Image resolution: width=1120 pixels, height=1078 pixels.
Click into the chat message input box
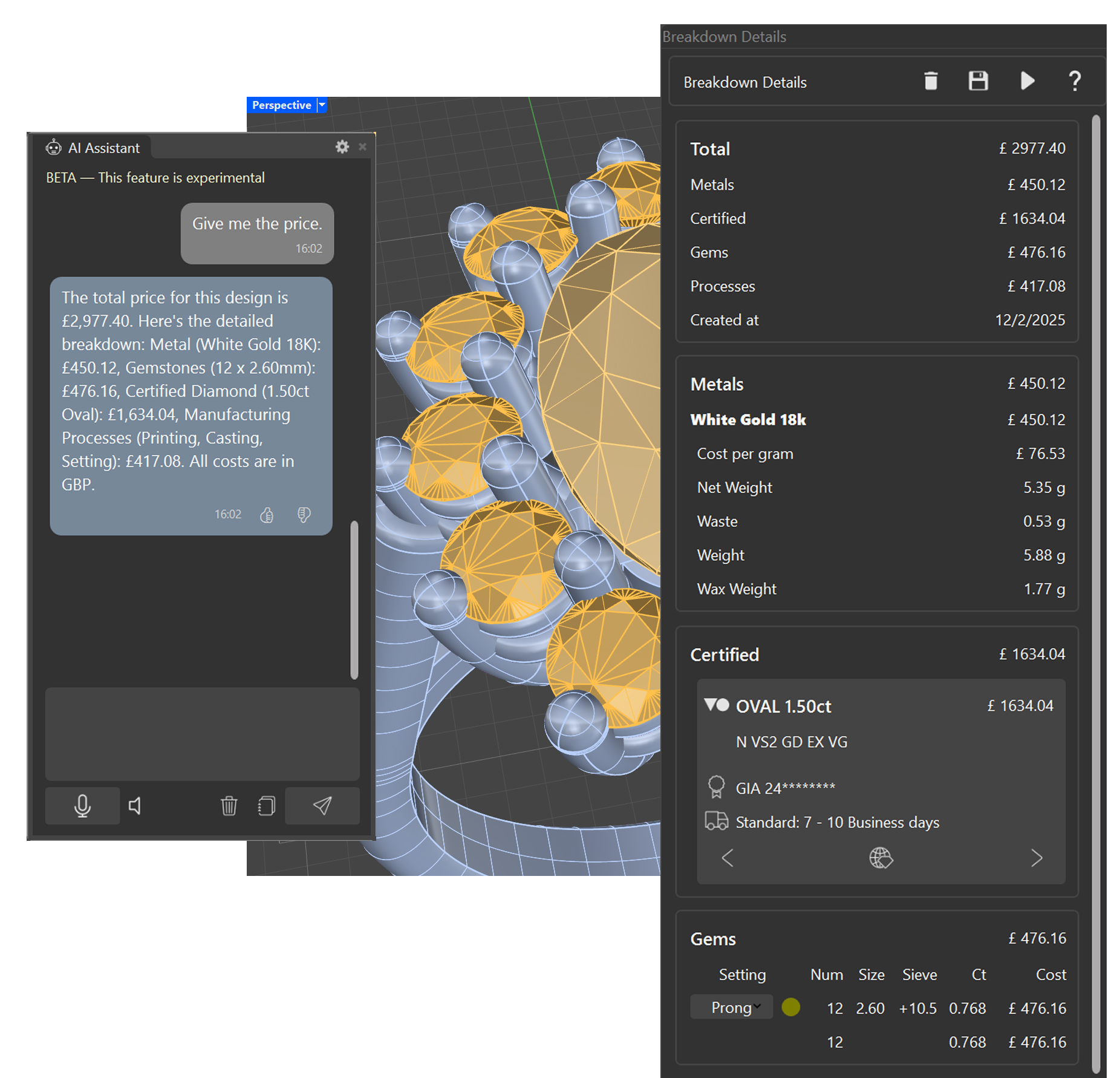tap(202, 733)
